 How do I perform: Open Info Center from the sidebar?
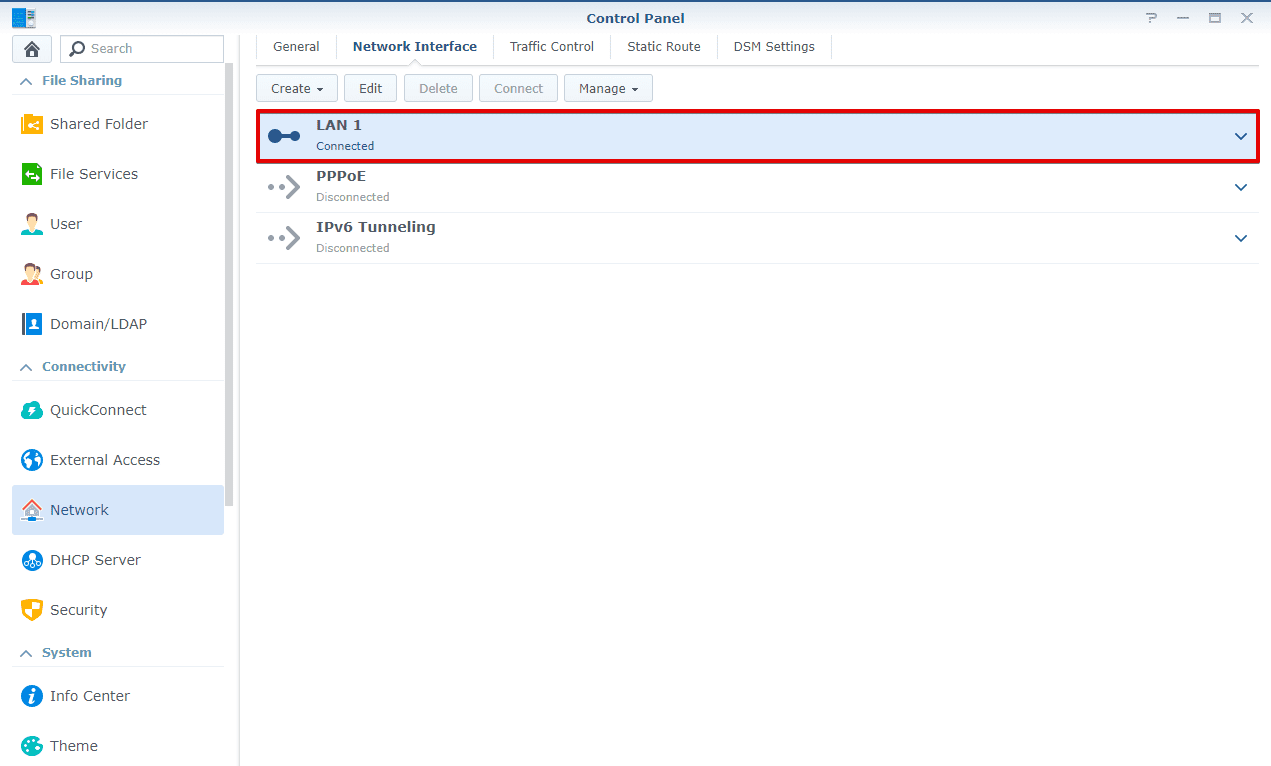[x=89, y=695]
